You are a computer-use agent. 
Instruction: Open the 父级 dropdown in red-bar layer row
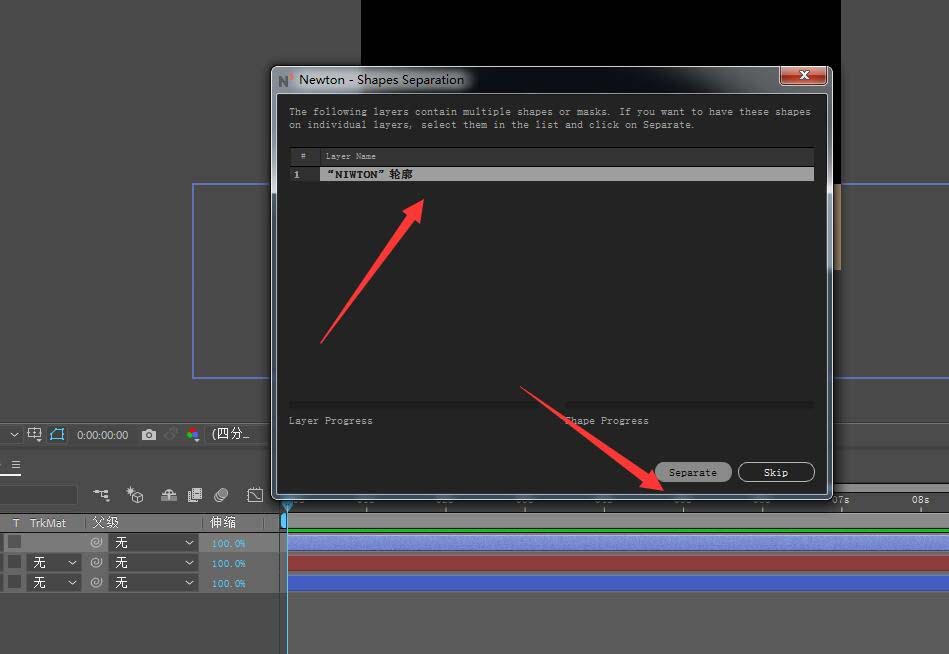pyautogui.click(x=153, y=563)
